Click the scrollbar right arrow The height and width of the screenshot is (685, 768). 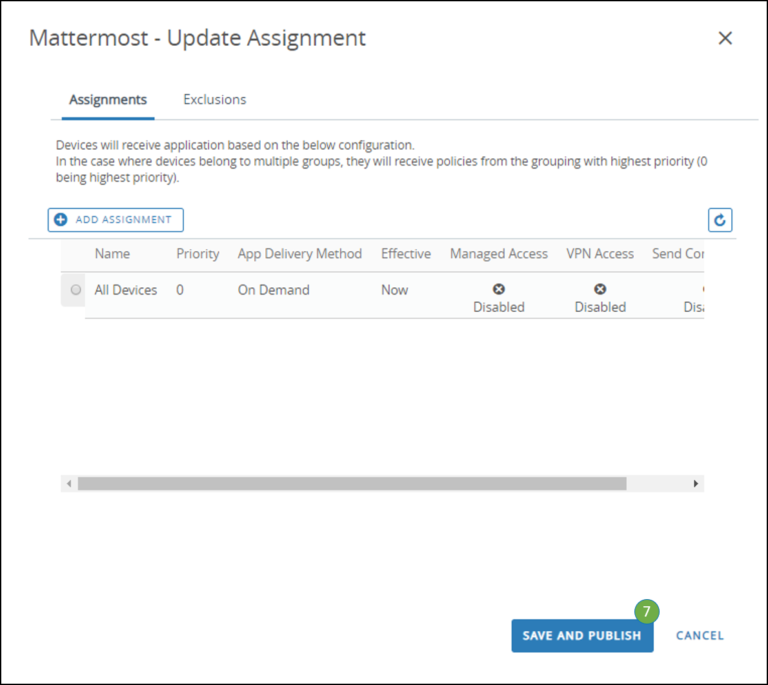click(x=696, y=484)
